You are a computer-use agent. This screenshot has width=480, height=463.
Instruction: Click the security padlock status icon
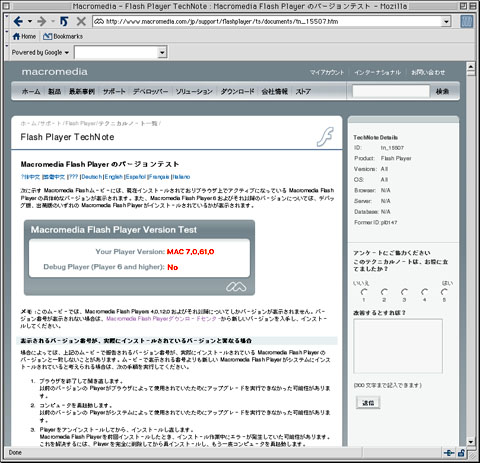(x=462, y=452)
